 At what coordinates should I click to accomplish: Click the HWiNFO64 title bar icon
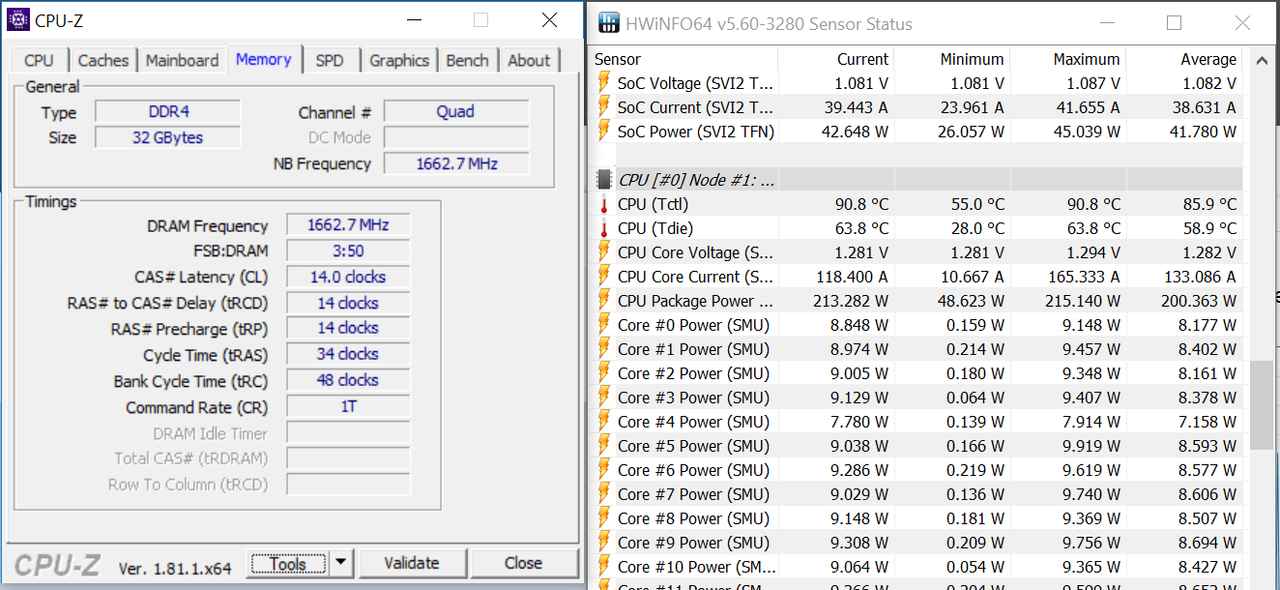[x=607, y=23]
